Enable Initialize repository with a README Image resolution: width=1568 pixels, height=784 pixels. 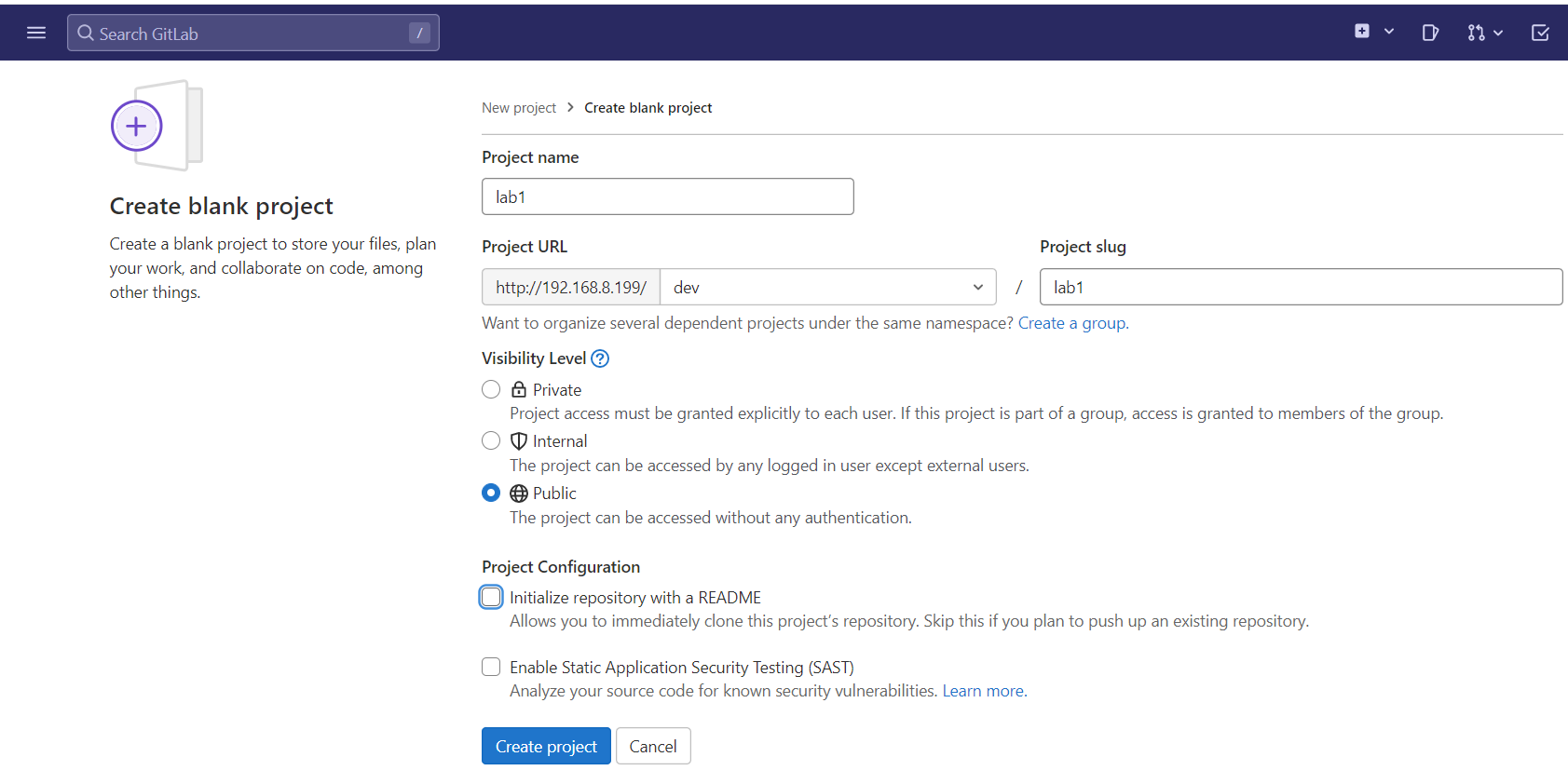tap(491, 597)
